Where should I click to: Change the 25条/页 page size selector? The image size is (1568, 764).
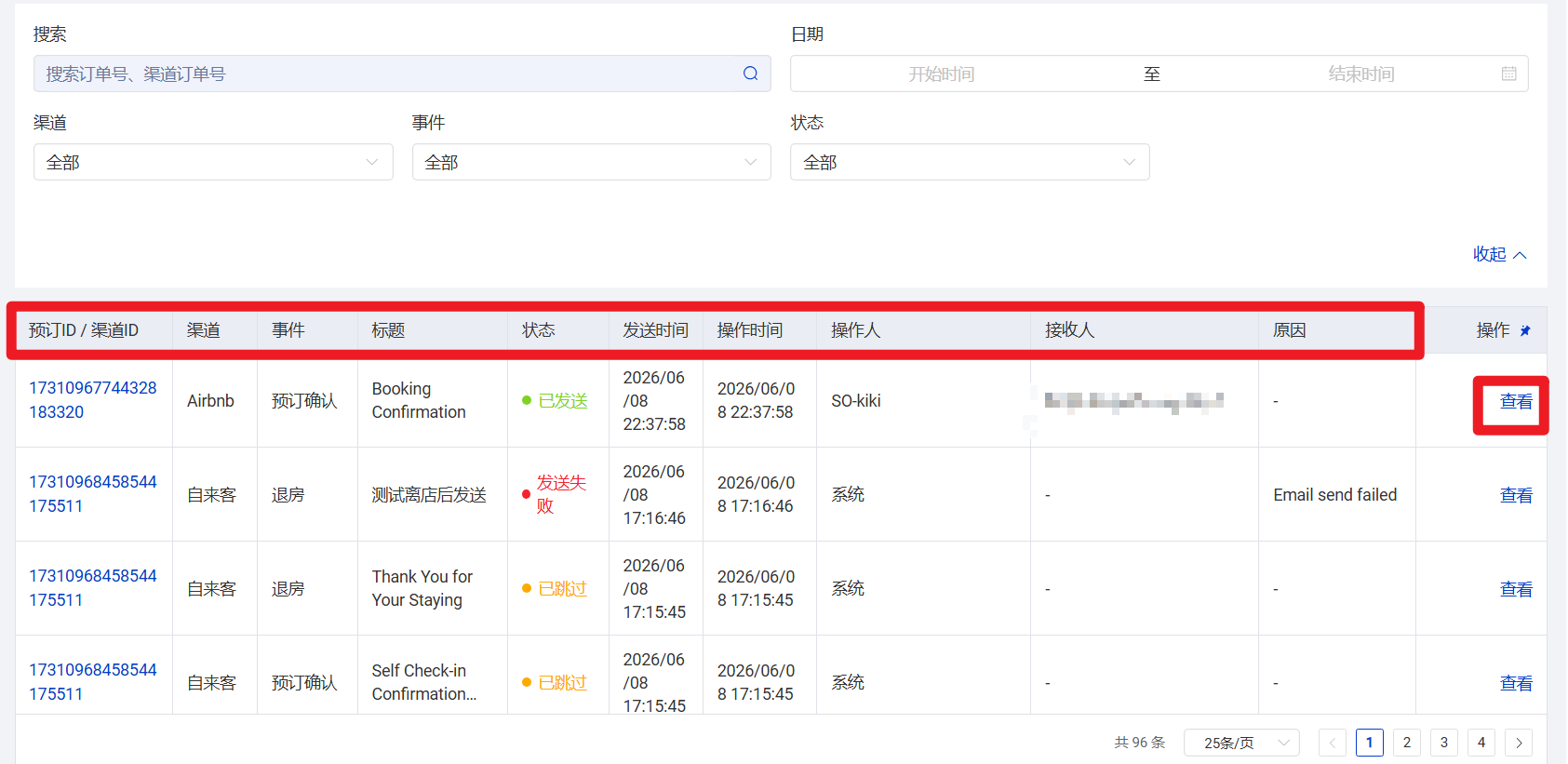point(1241,743)
